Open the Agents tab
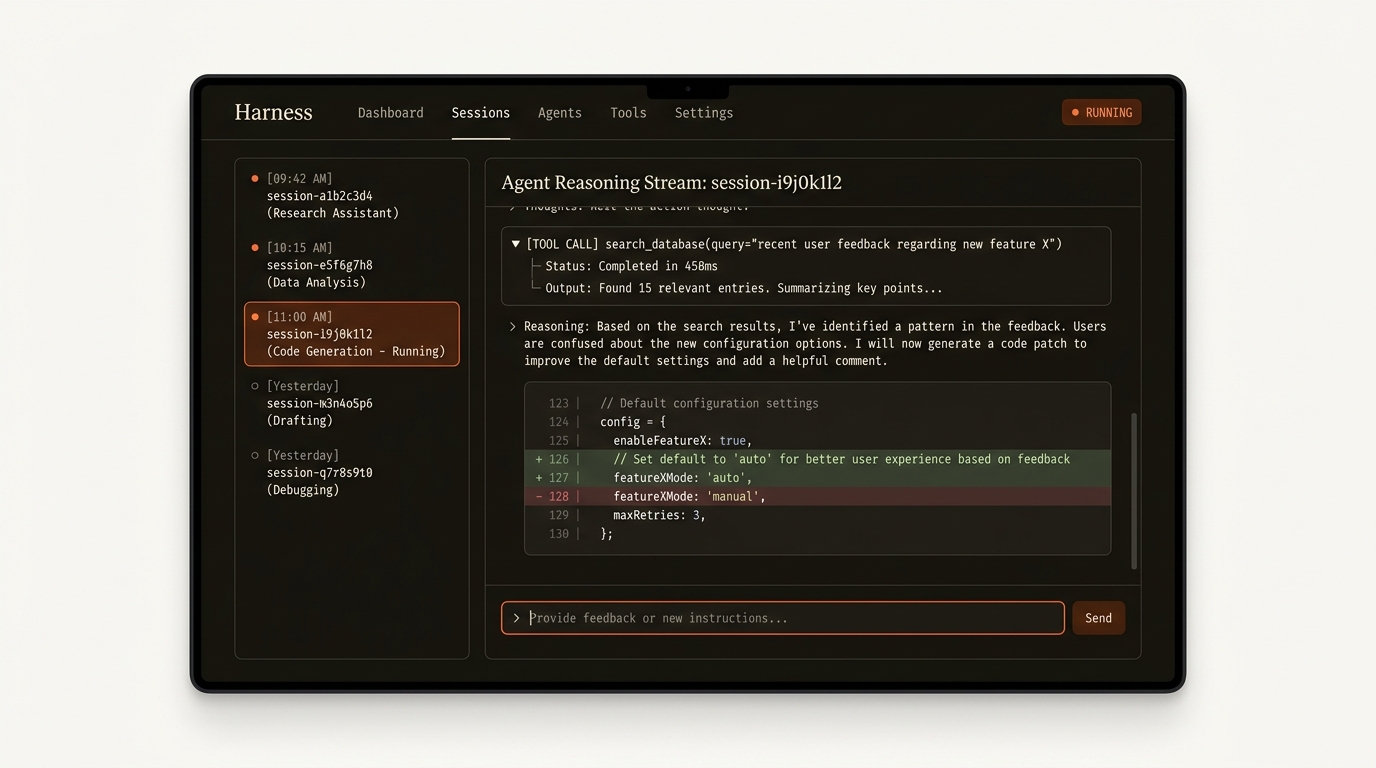This screenshot has width=1376, height=768. click(560, 113)
